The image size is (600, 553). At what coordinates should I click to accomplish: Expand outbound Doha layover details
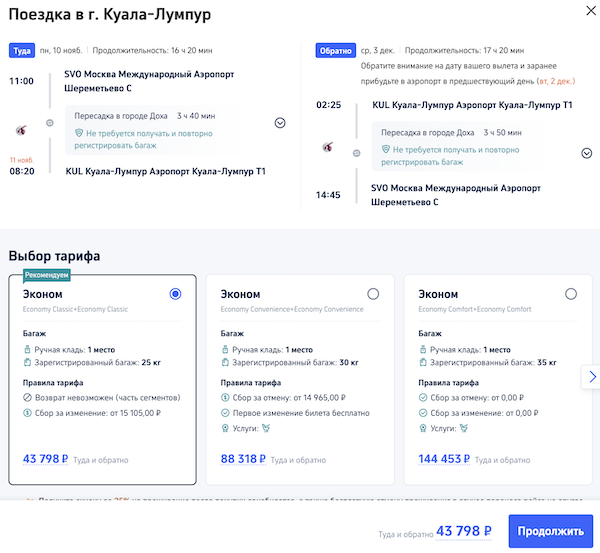[x=280, y=123]
